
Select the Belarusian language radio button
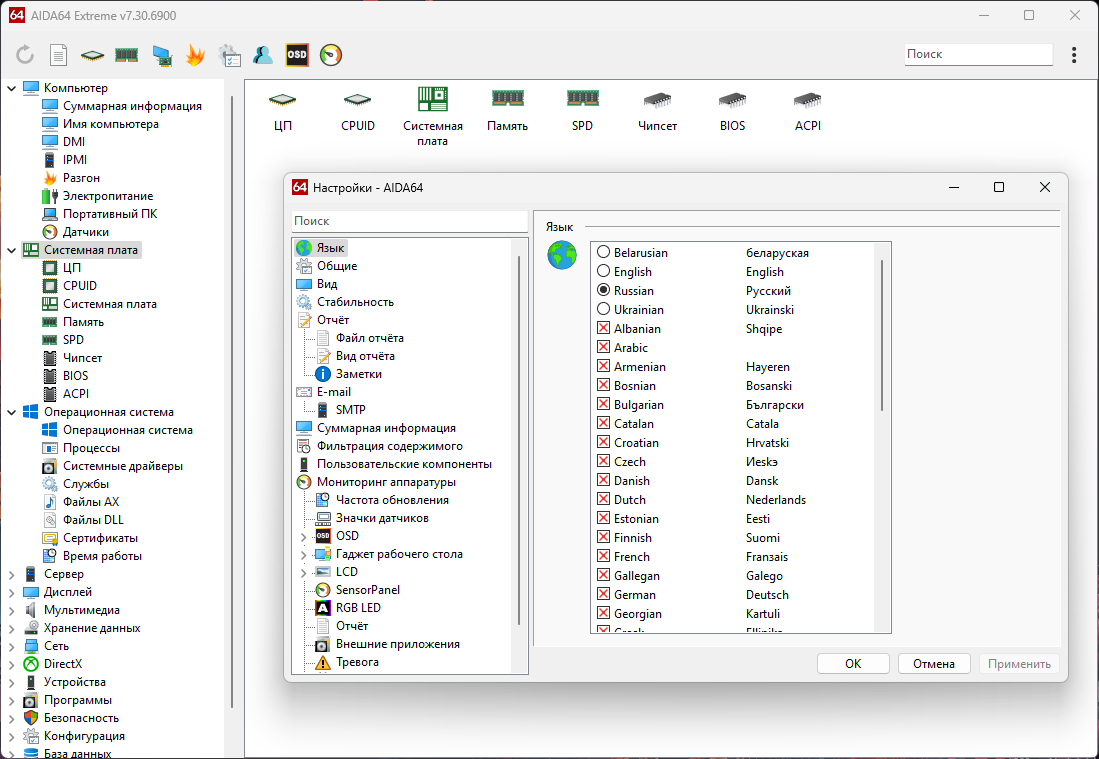[603, 252]
